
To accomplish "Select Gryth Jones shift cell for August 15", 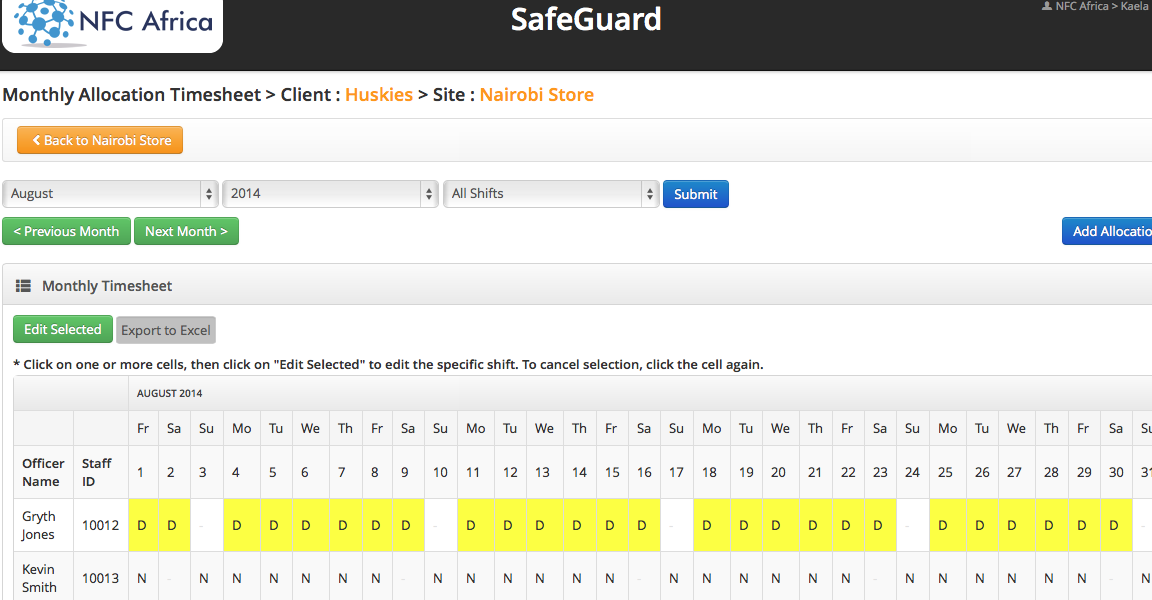I will pyautogui.click(x=610, y=525).
